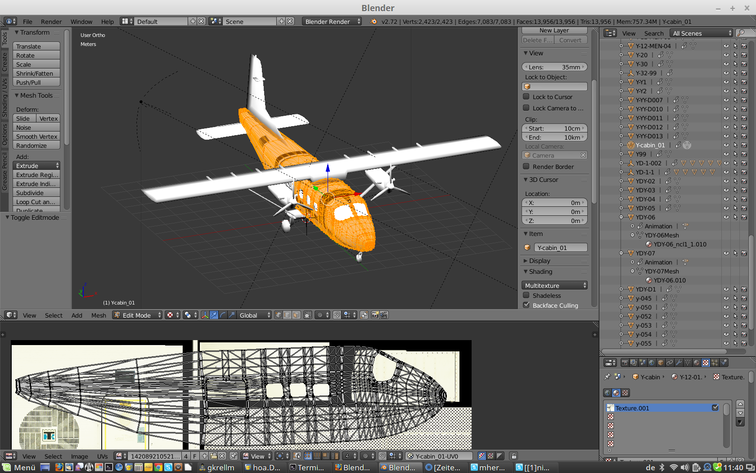Toggle the Backface Culling checkbox
Image resolution: width=756 pixels, height=473 pixels.
coord(527,305)
